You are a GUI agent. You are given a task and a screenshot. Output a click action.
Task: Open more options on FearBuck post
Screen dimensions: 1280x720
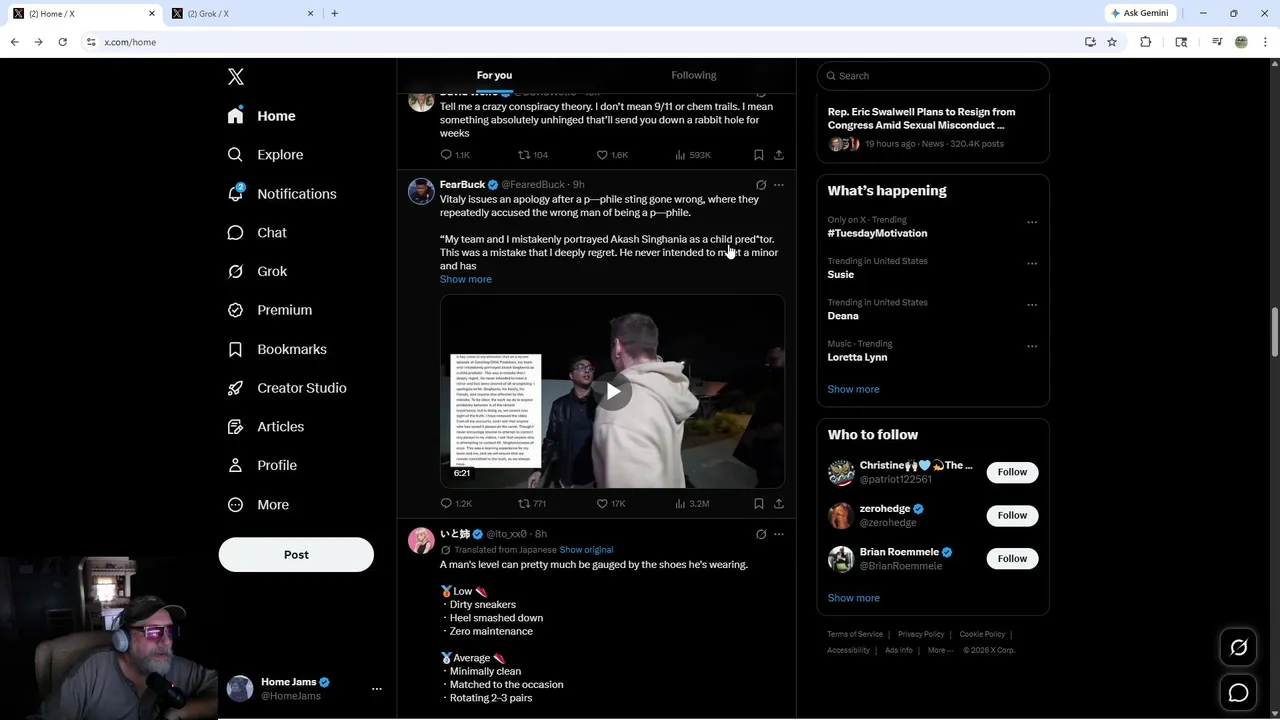[779, 185]
